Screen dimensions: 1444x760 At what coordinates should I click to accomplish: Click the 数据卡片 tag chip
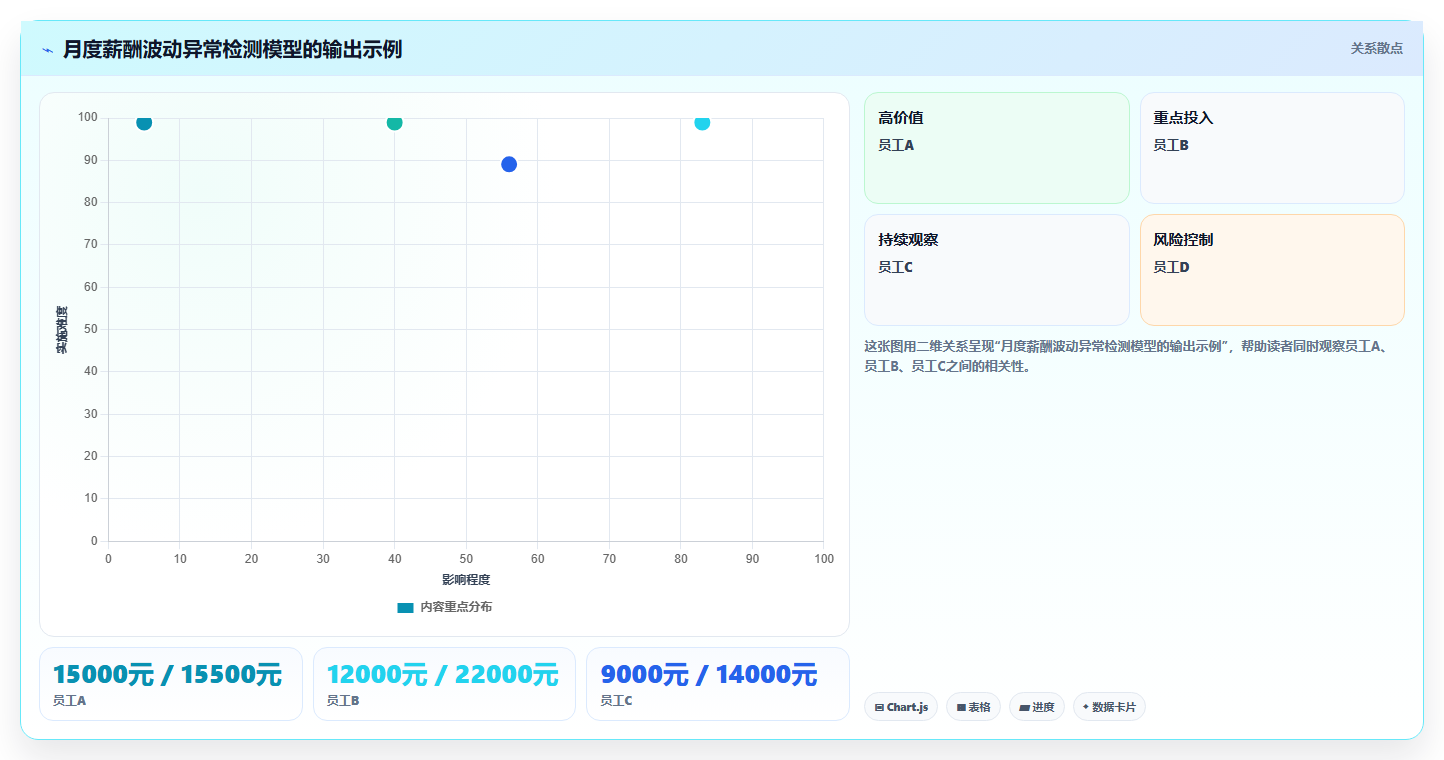pyautogui.click(x=1109, y=707)
